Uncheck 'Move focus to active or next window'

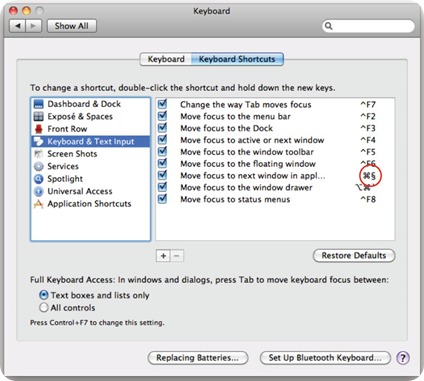tap(162, 139)
